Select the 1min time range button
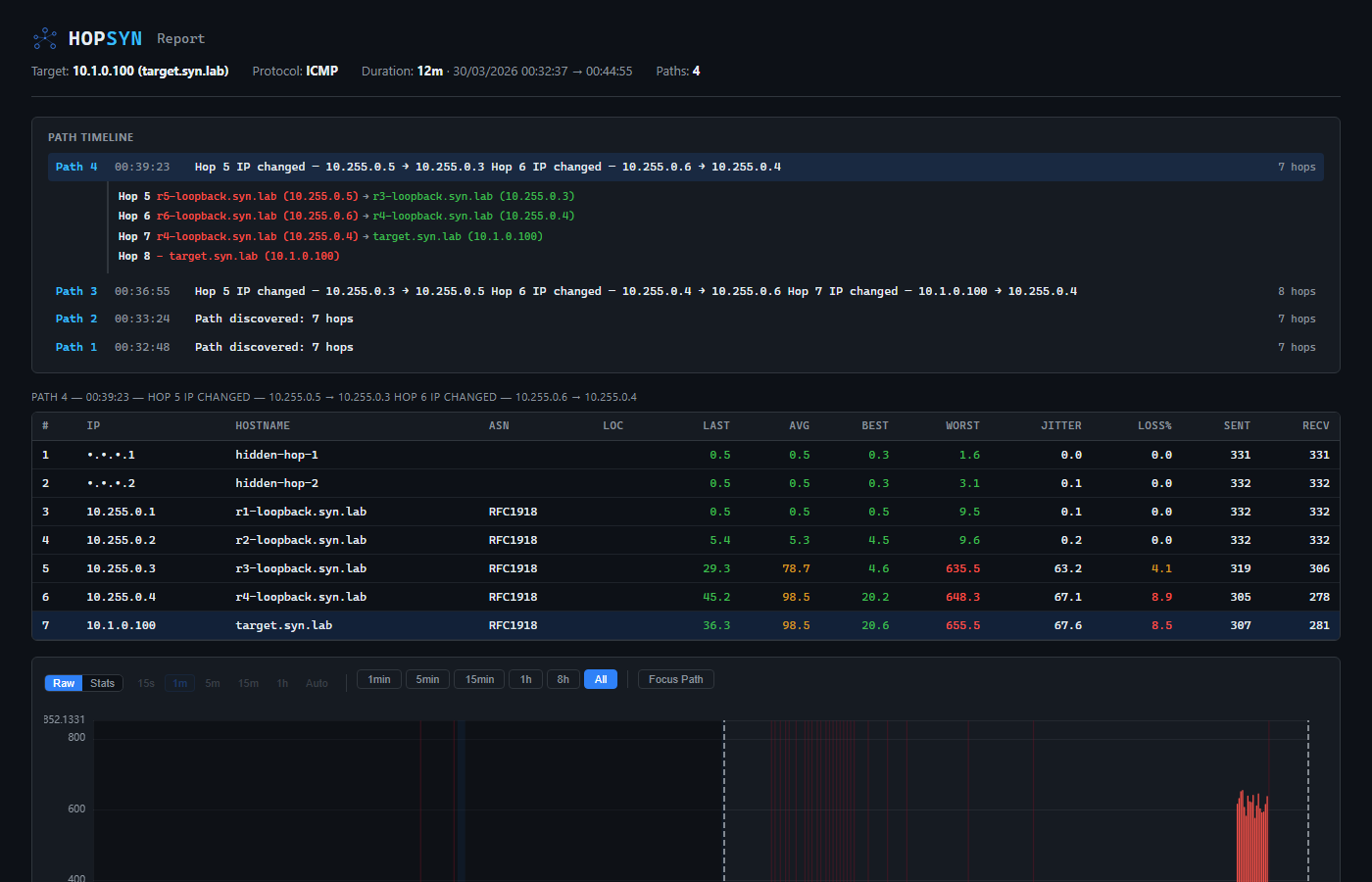Image resolution: width=1372 pixels, height=882 pixels. [x=378, y=678]
